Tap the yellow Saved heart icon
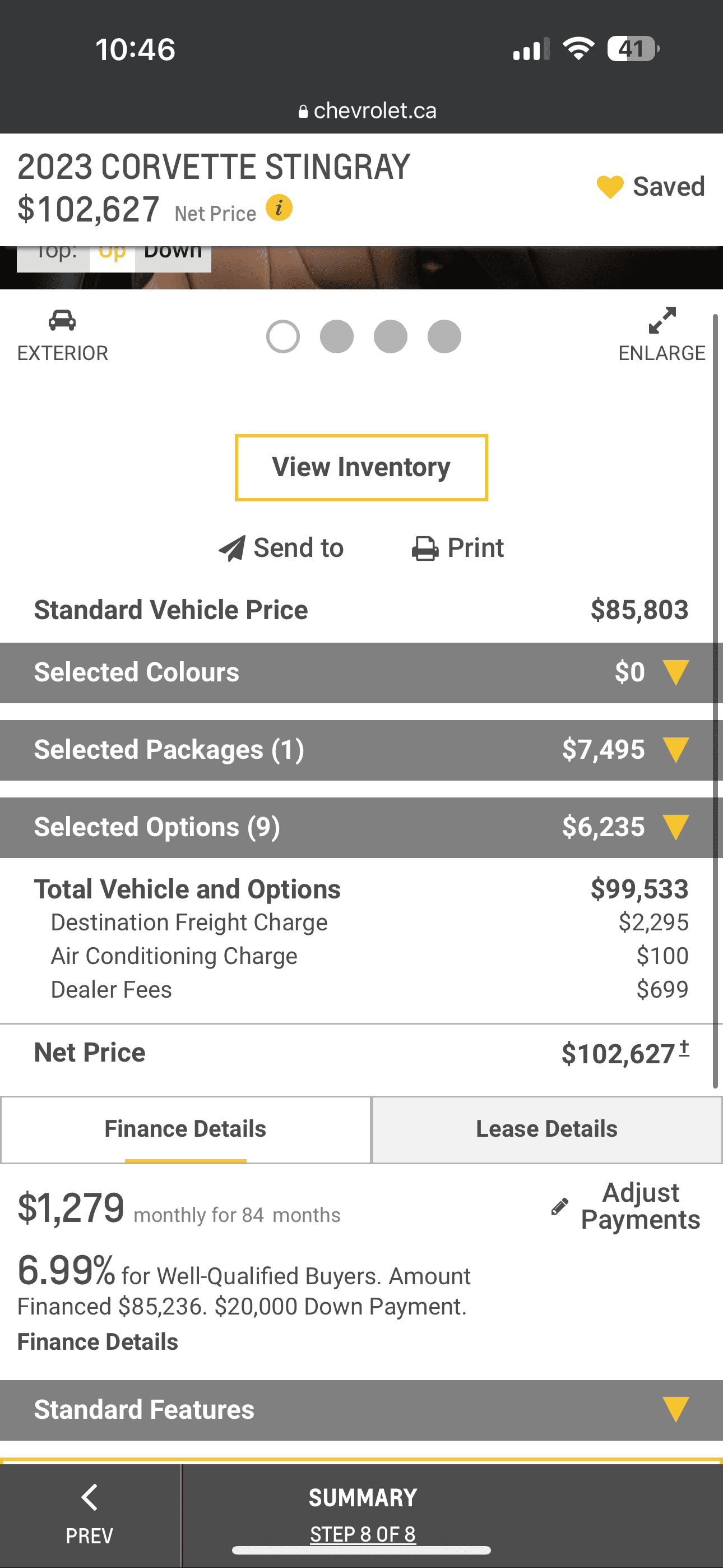The image size is (723, 1568). 610,187
